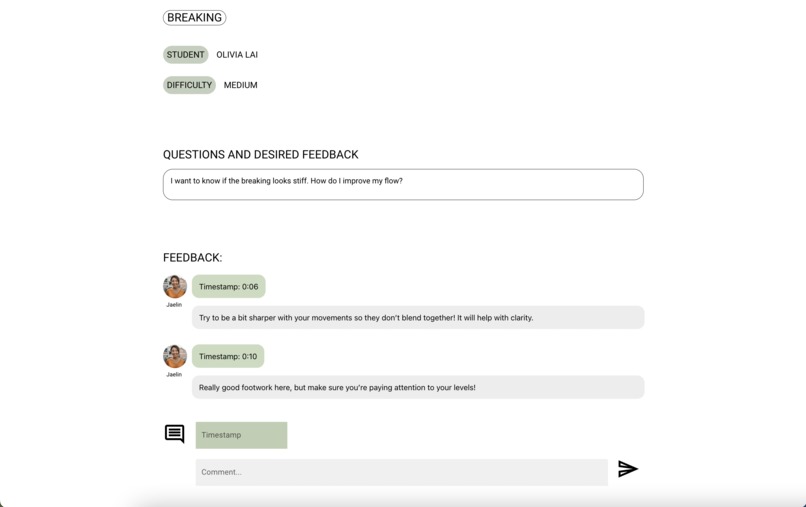Click Jaelin's avatar beside Timestamp 0:10
This screenshot has height=507, width=806.
pos(175,356)
